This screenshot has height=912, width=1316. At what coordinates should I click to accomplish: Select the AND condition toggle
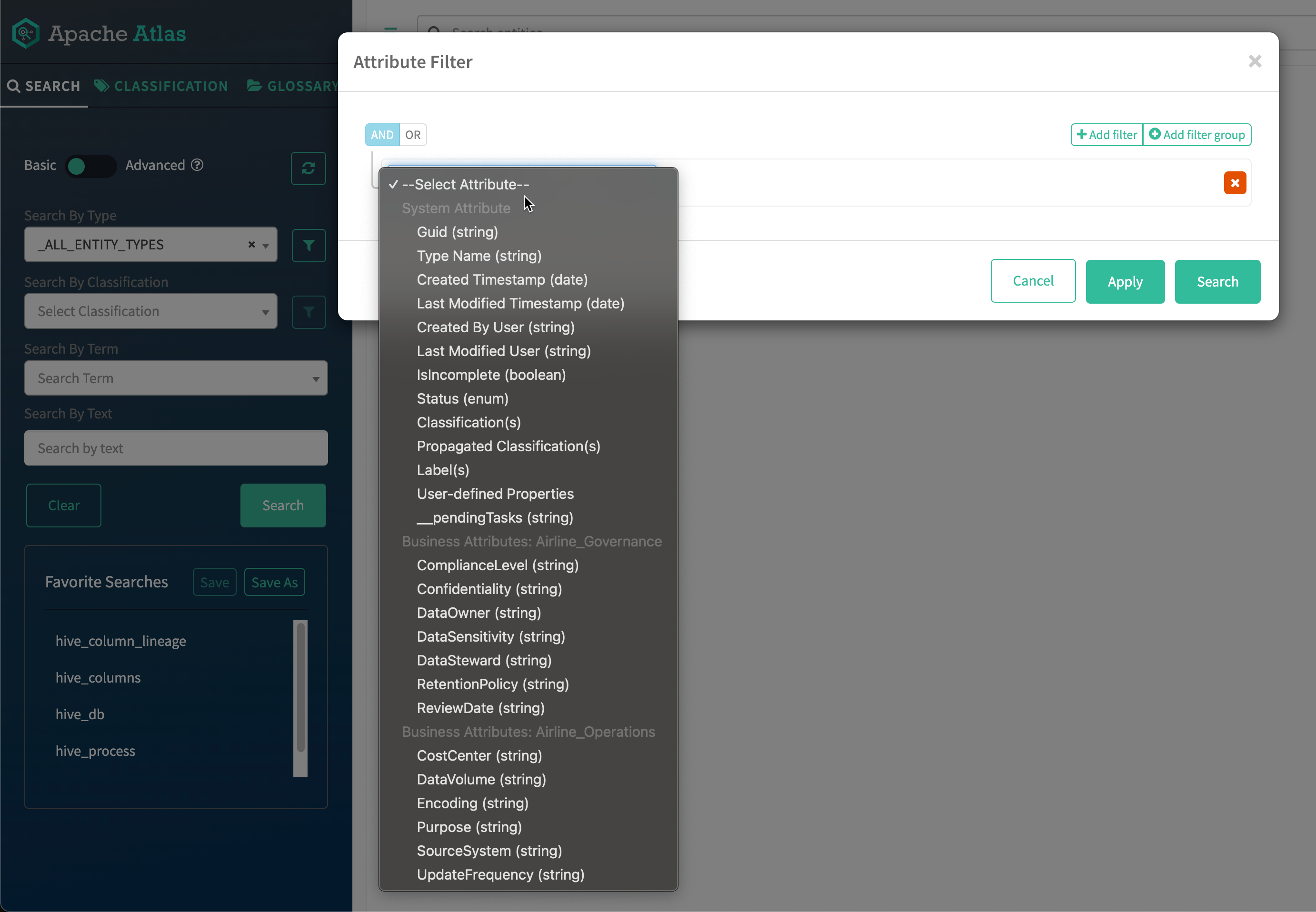pos(382,135)
